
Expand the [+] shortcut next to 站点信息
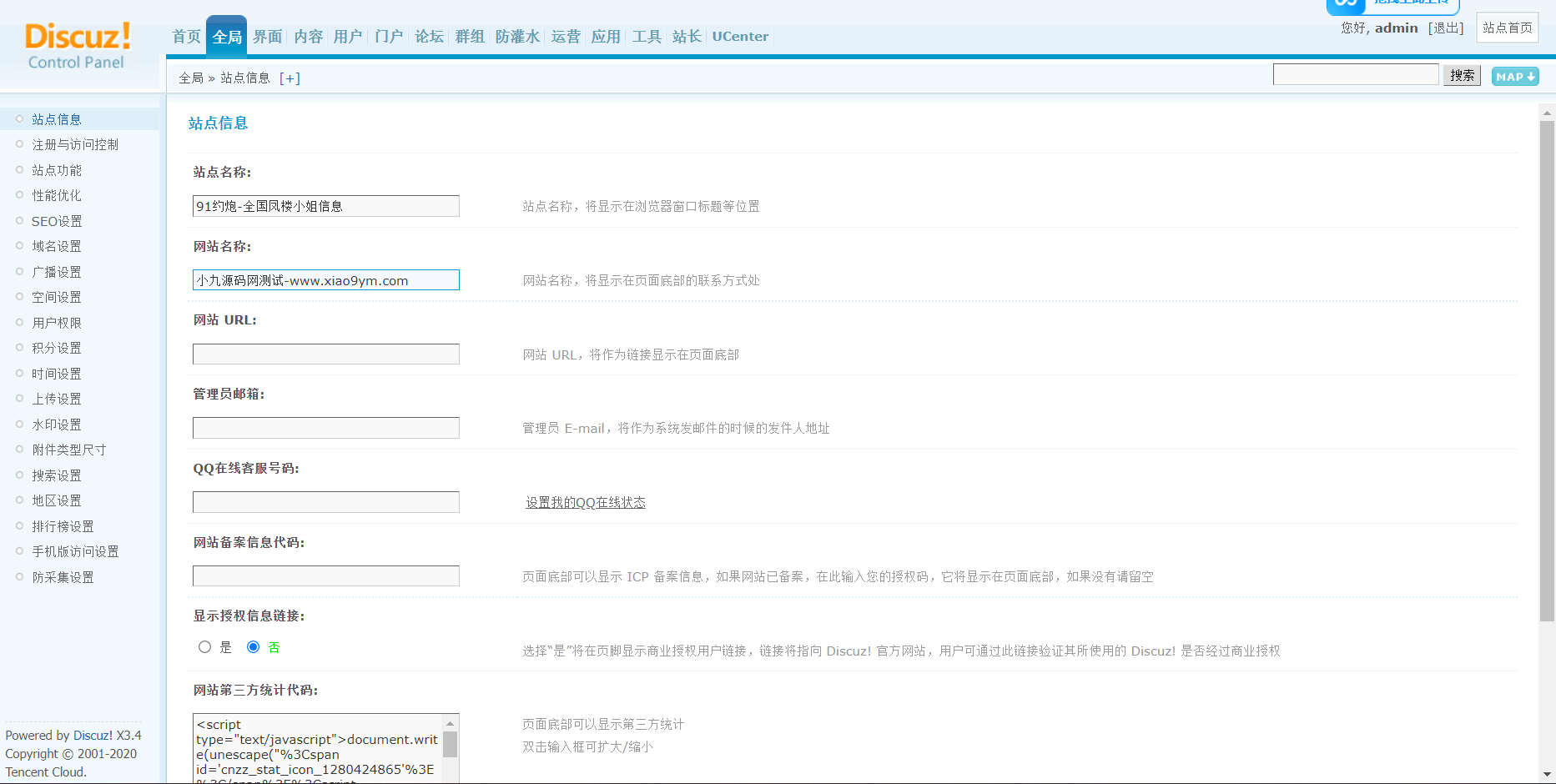point(290,78)
